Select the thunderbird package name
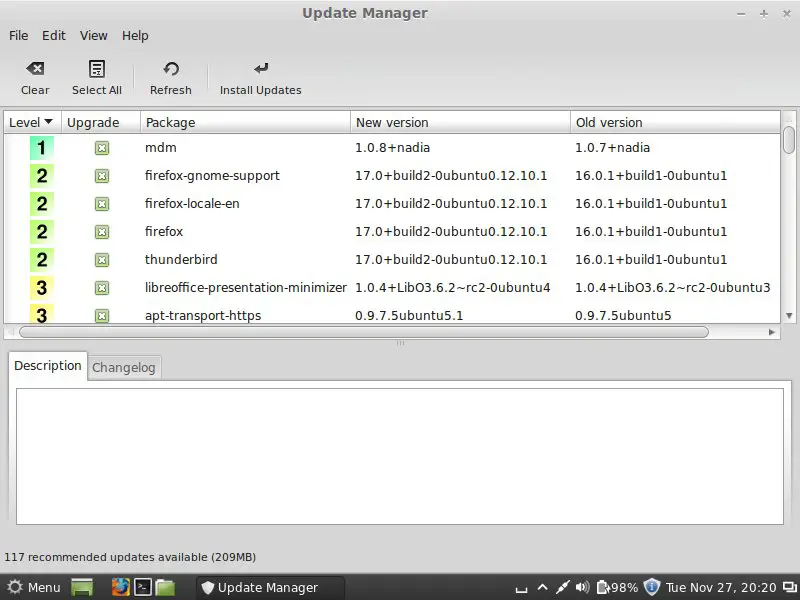 coord(181,260)
